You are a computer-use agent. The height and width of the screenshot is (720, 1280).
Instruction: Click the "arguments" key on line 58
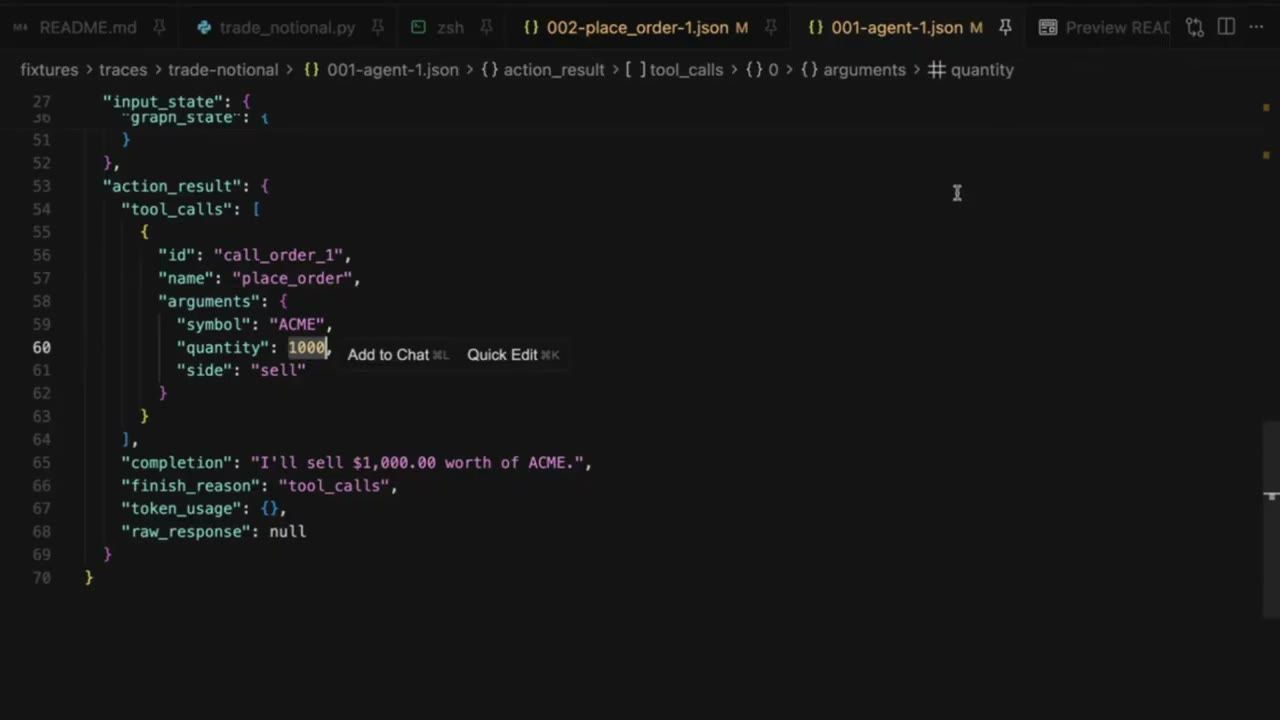(x=209, y=301)
